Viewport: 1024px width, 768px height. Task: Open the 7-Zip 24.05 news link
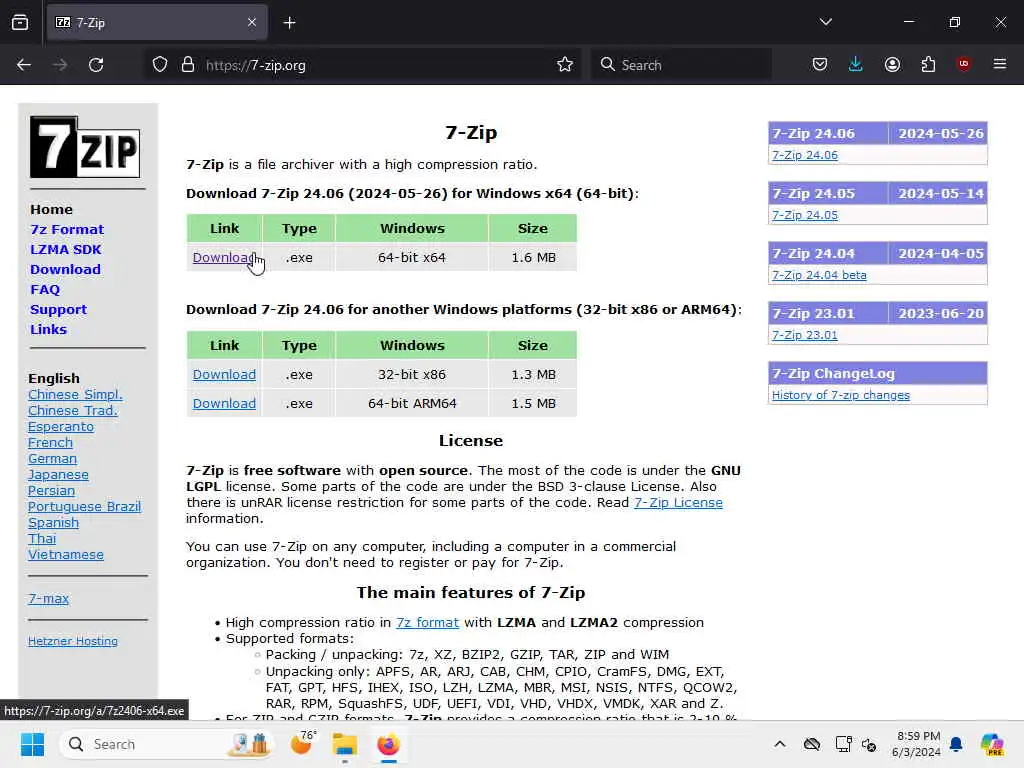[805, 215]
